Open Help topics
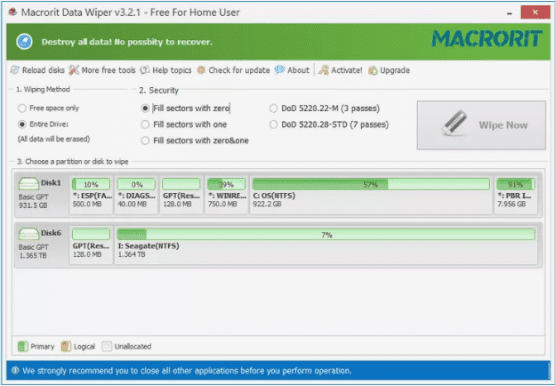 [172, 70]
